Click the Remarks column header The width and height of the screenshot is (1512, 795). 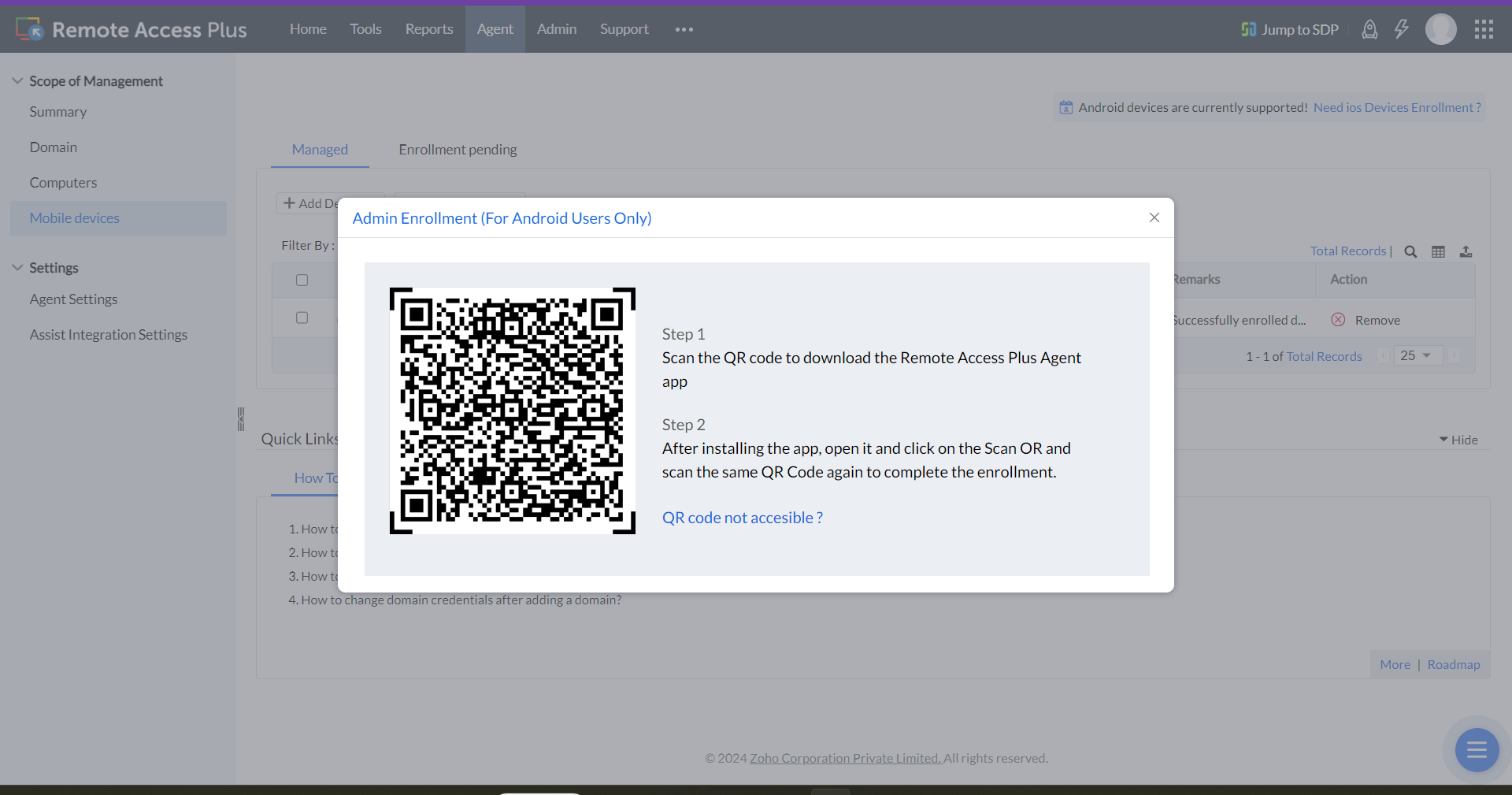[1196, 279]
